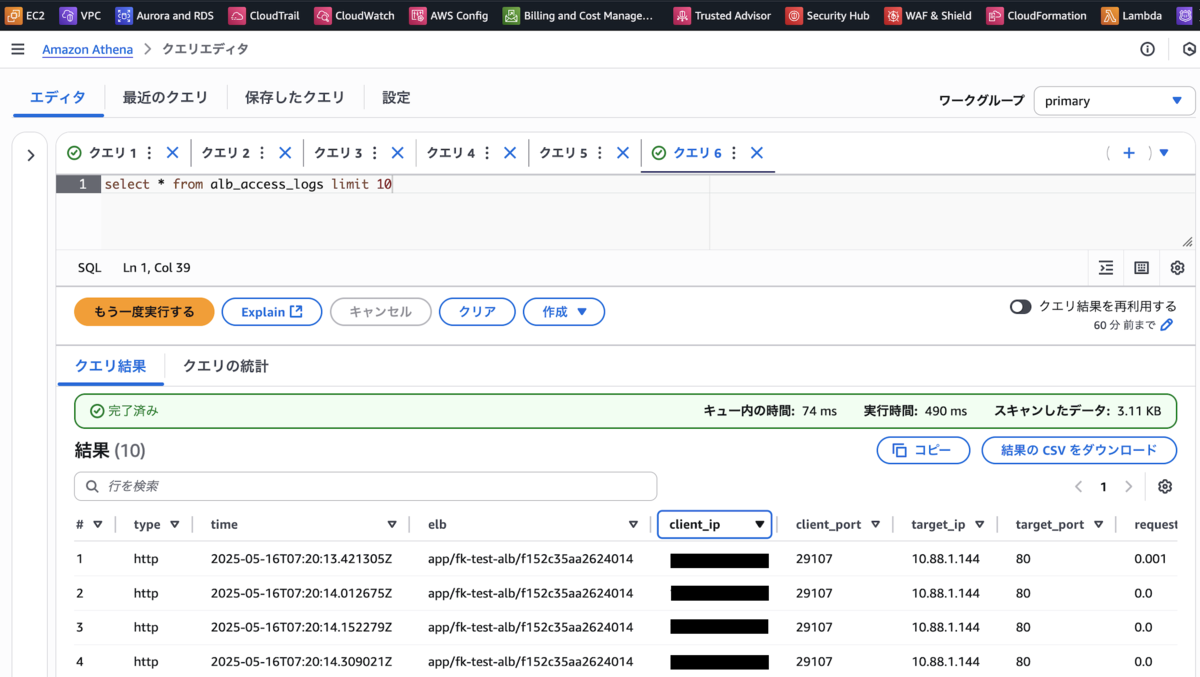Click the editor resize handle corner
This screenshot has height=677, width=1200.
click(1187, 242)
